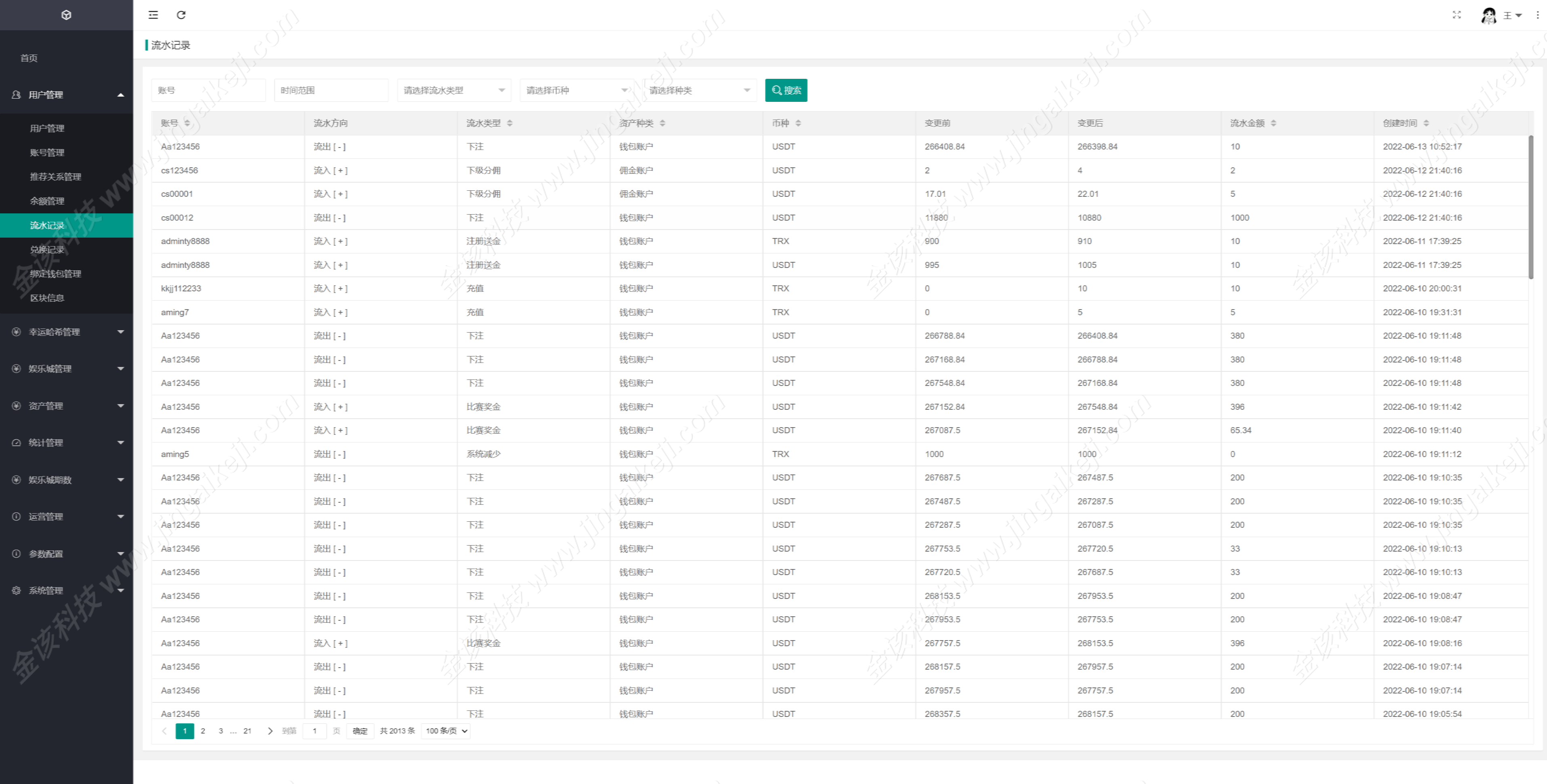This screenshot has height=784, width=1547.
Task: Open the 100 条/页 page size selector
Action: point(446,731)
